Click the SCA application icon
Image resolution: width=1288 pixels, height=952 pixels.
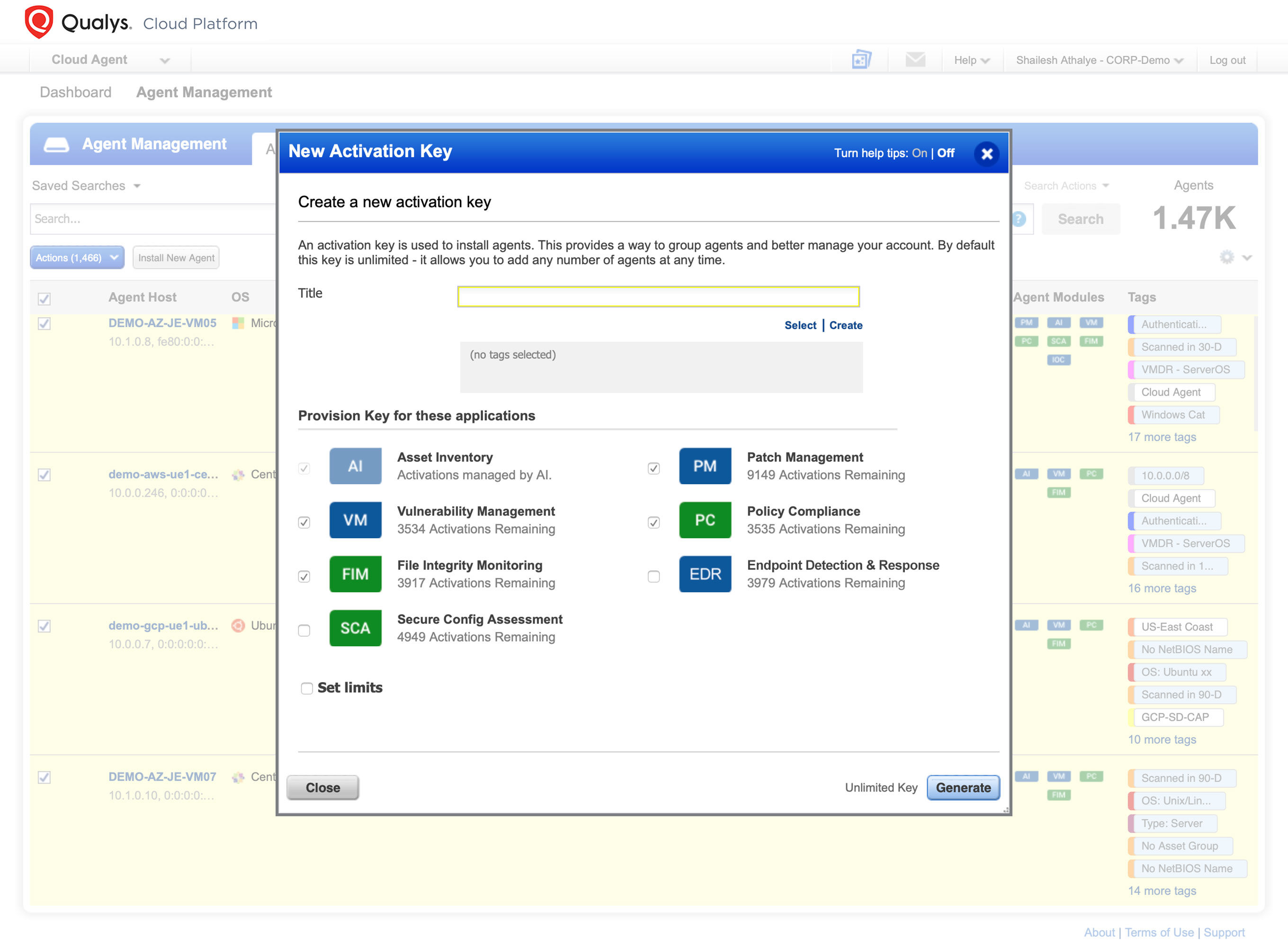355,628
